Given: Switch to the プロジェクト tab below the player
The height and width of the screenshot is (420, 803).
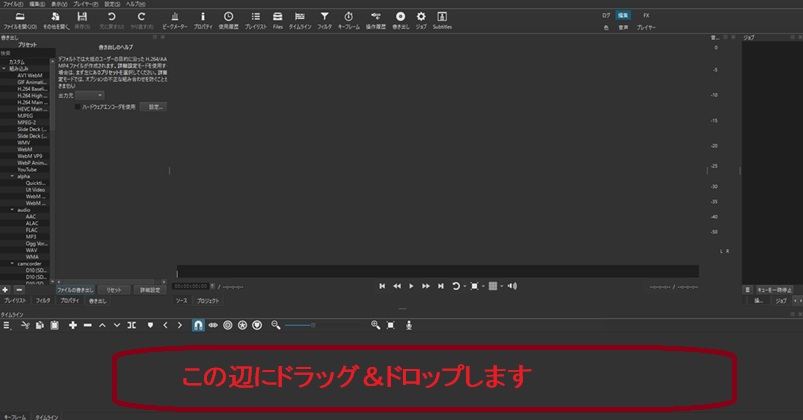Looking at the screenshot, I should 207,300.
